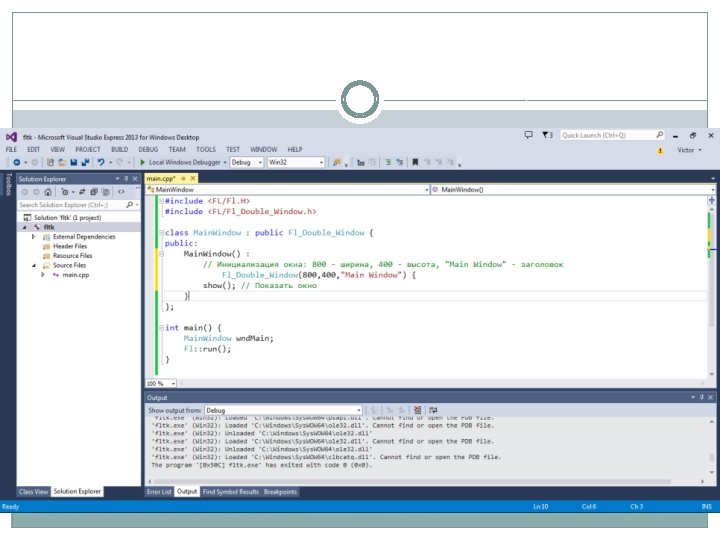Click the Navigate Backward toolbar icon

(17, 162)
